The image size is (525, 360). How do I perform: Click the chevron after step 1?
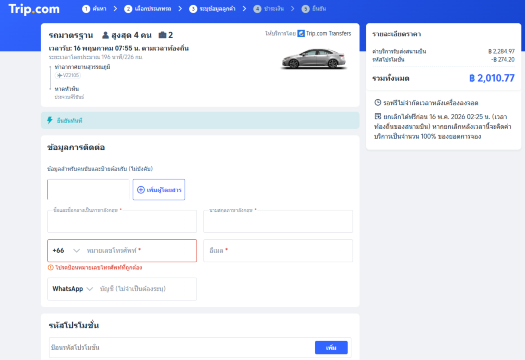click(x=115, y=9)
